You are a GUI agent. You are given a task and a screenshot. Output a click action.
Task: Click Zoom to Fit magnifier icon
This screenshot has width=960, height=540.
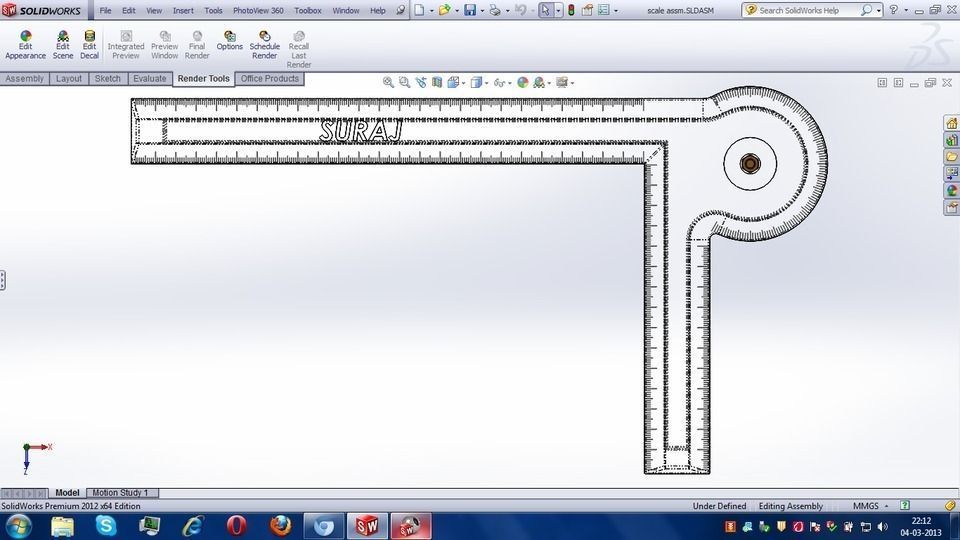click(388, 82)
